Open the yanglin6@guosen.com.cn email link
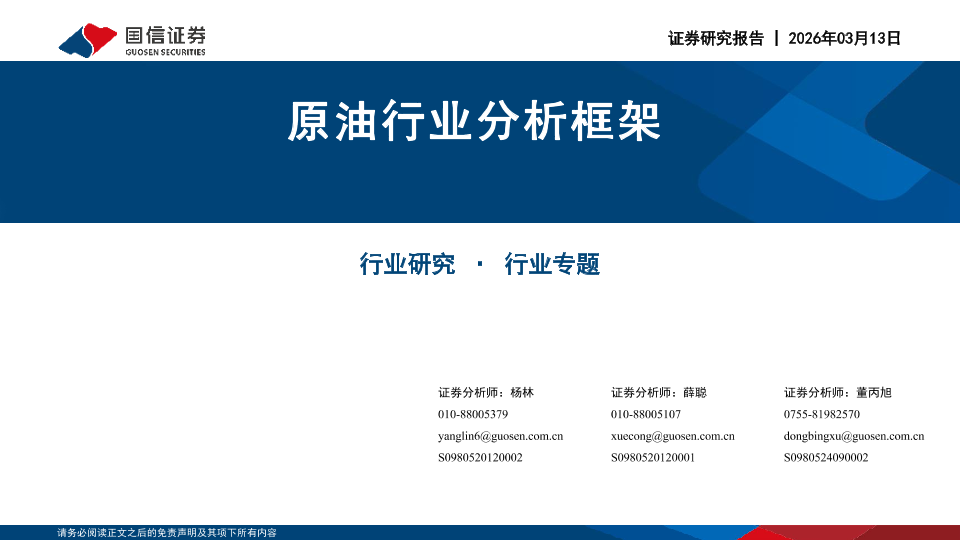 [x=500, y=436]
